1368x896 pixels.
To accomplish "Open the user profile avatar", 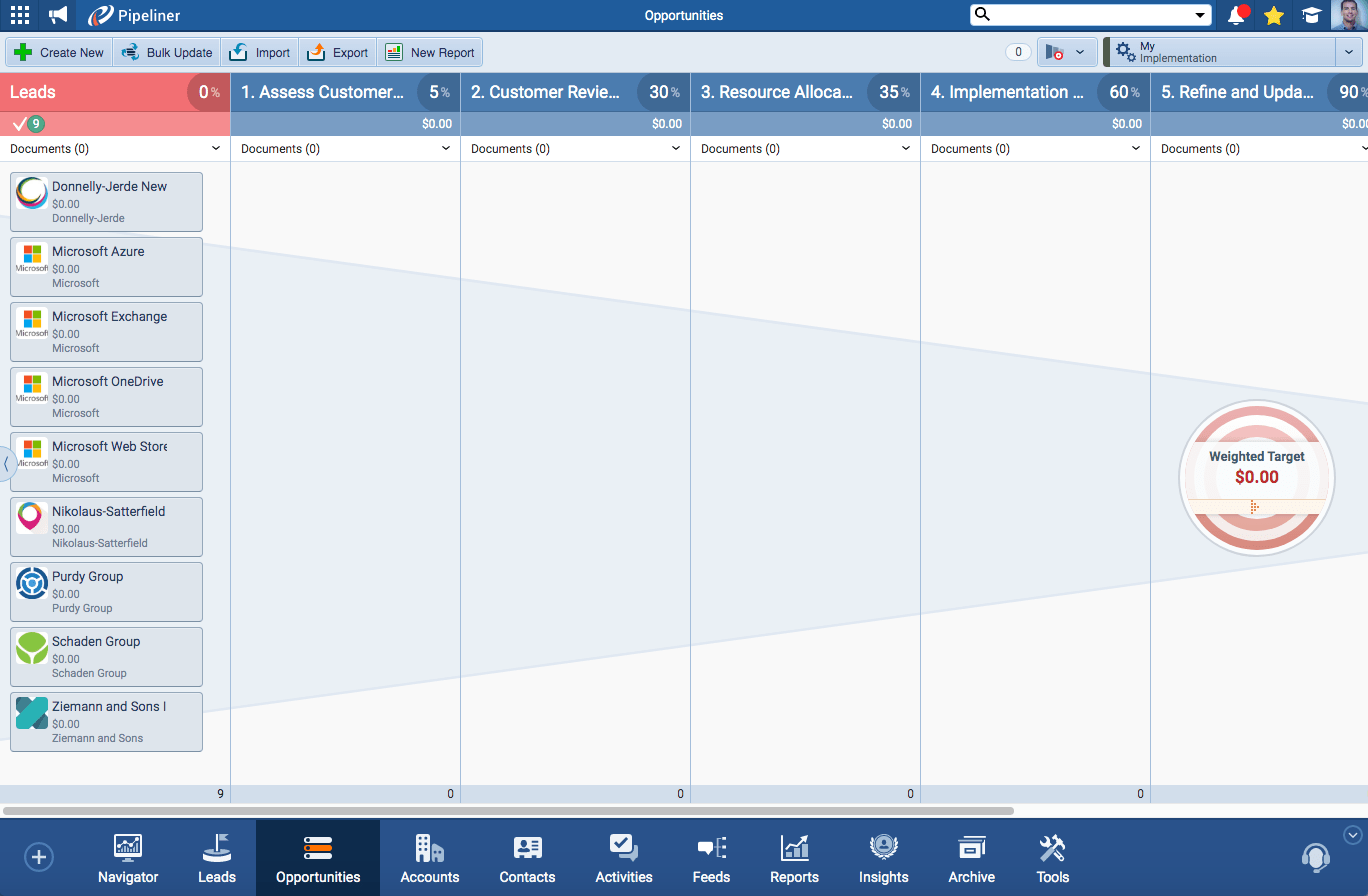I will point(1347,15).
